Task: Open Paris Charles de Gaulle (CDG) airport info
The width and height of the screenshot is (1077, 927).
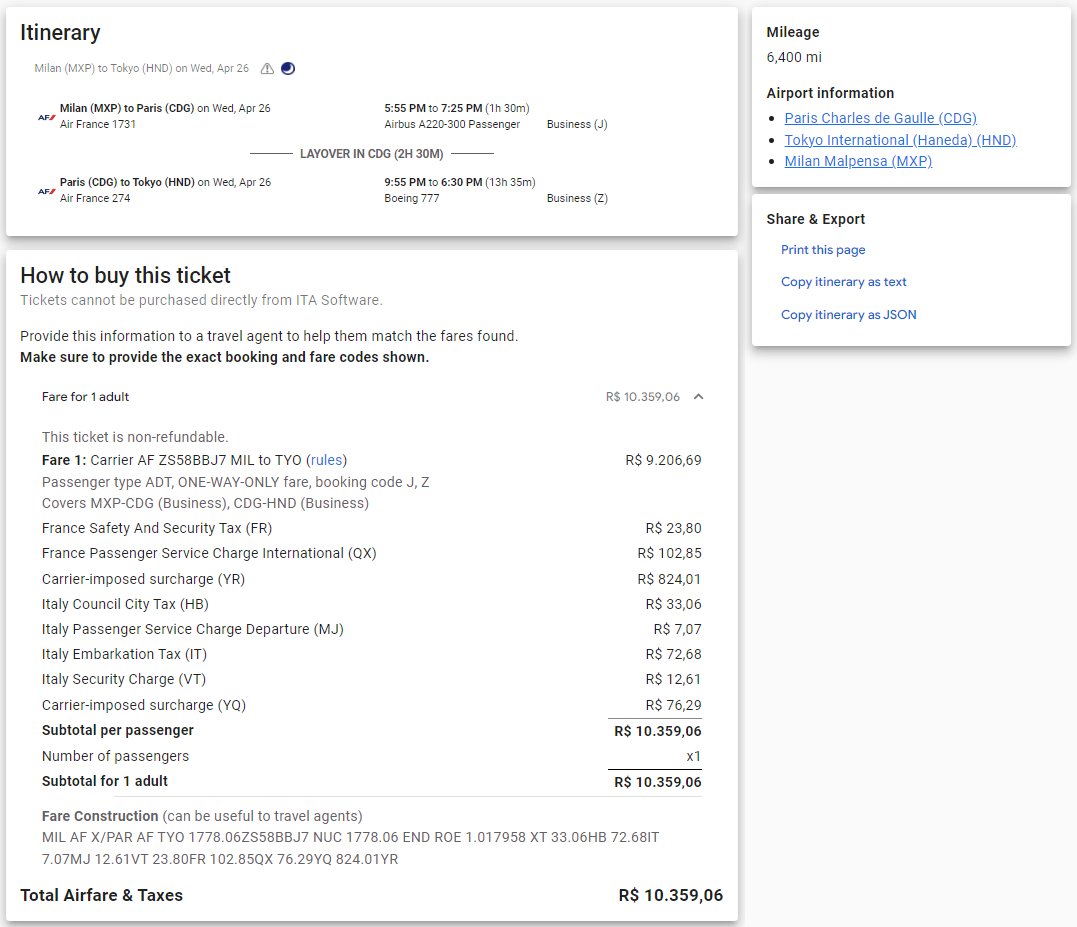Action: pyautogui.click(x=881, y=118)
